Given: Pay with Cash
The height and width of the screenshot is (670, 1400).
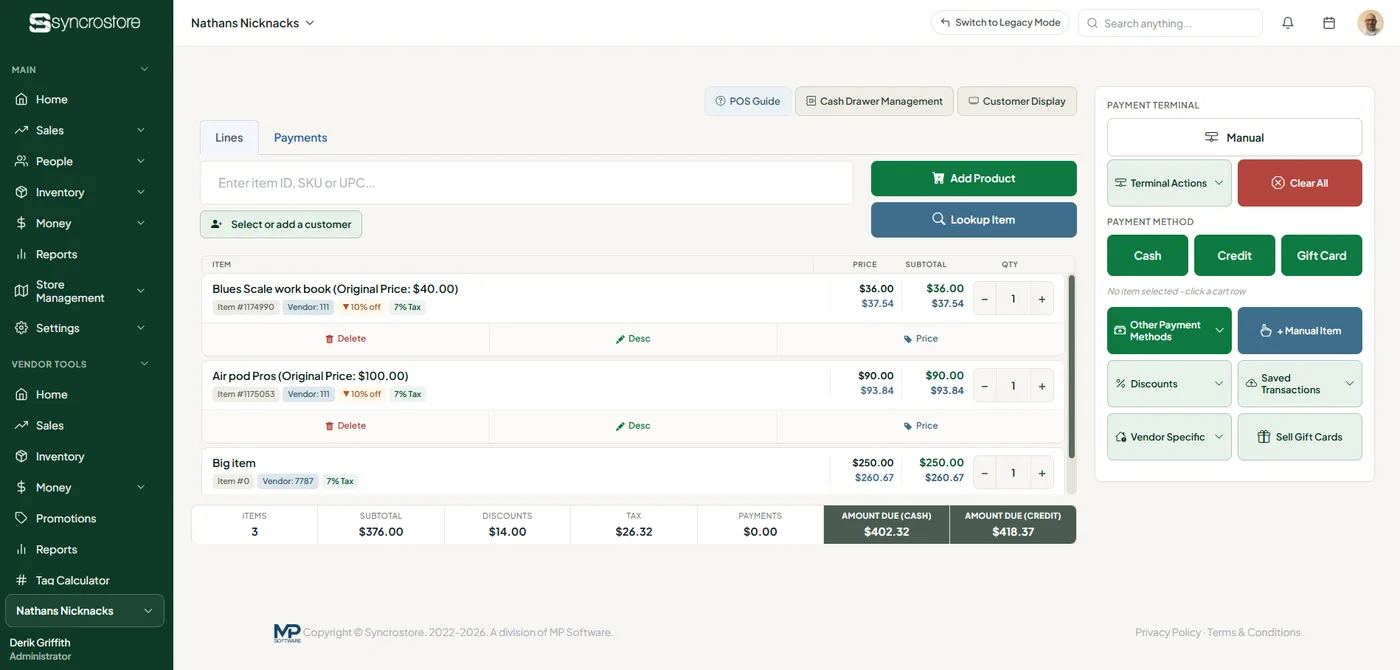Looking at the screenshot, I should [1147, 256].
